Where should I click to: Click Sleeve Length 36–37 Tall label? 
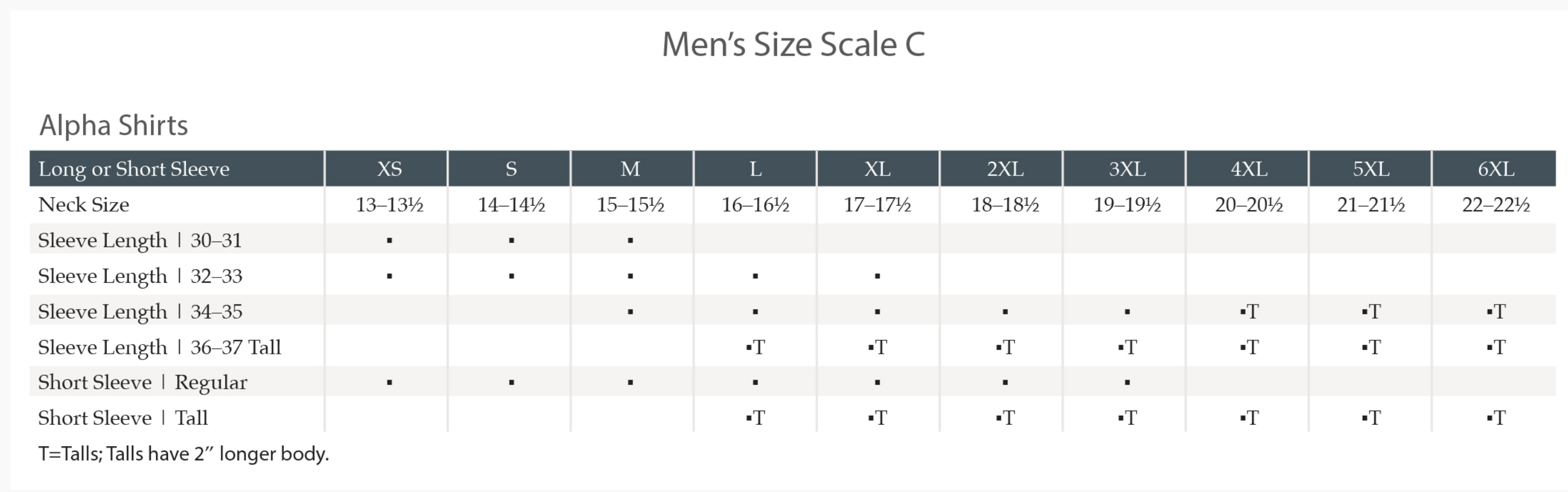pyautogui.click(x=159, y=347)
